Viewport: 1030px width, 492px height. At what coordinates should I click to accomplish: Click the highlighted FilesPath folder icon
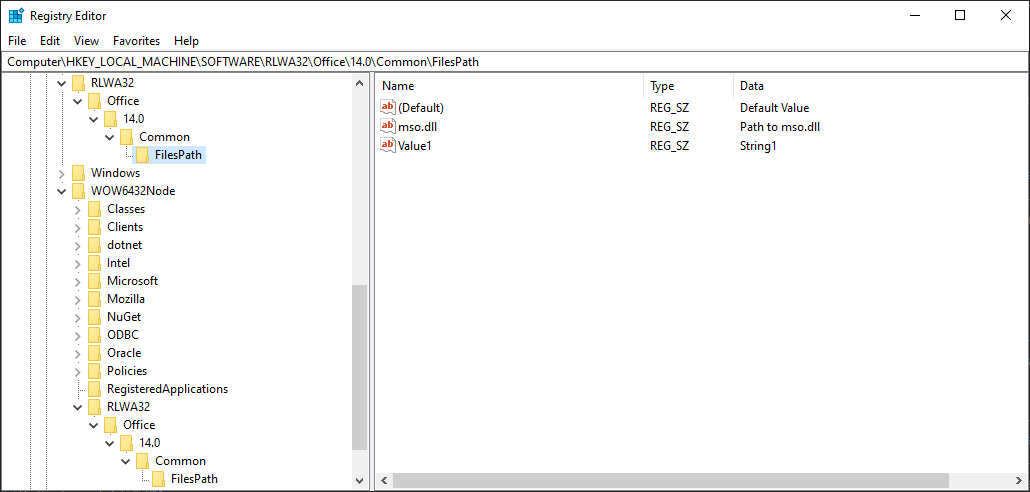click(x=143, y=155)
